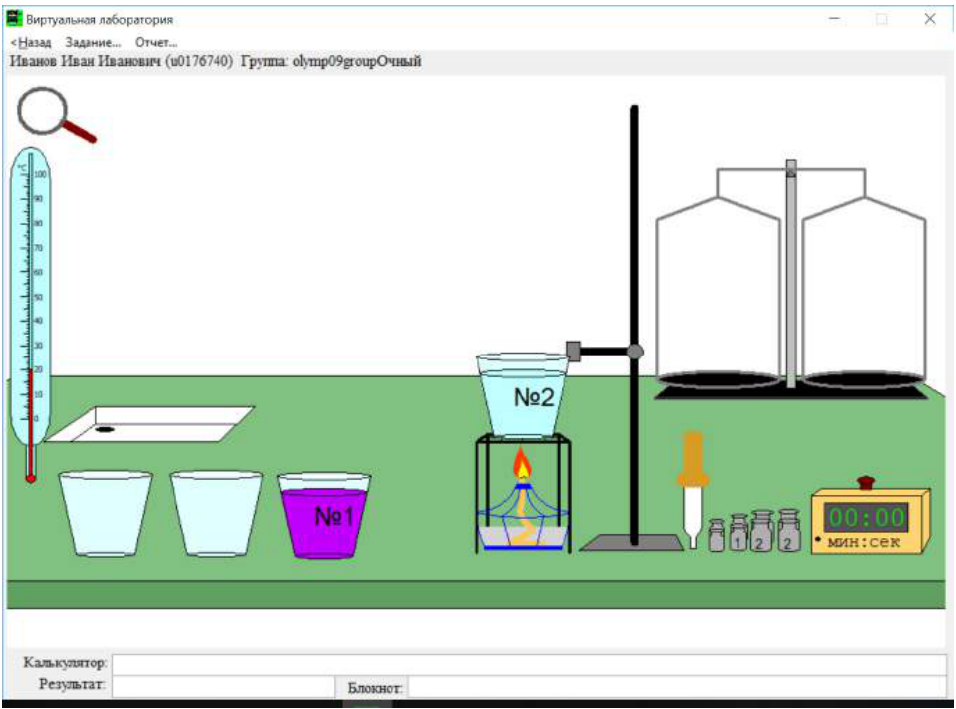The width and height of the screenshot is (956, 709).
Task: Focus the Блокнот input field
Action: [677, 687]
